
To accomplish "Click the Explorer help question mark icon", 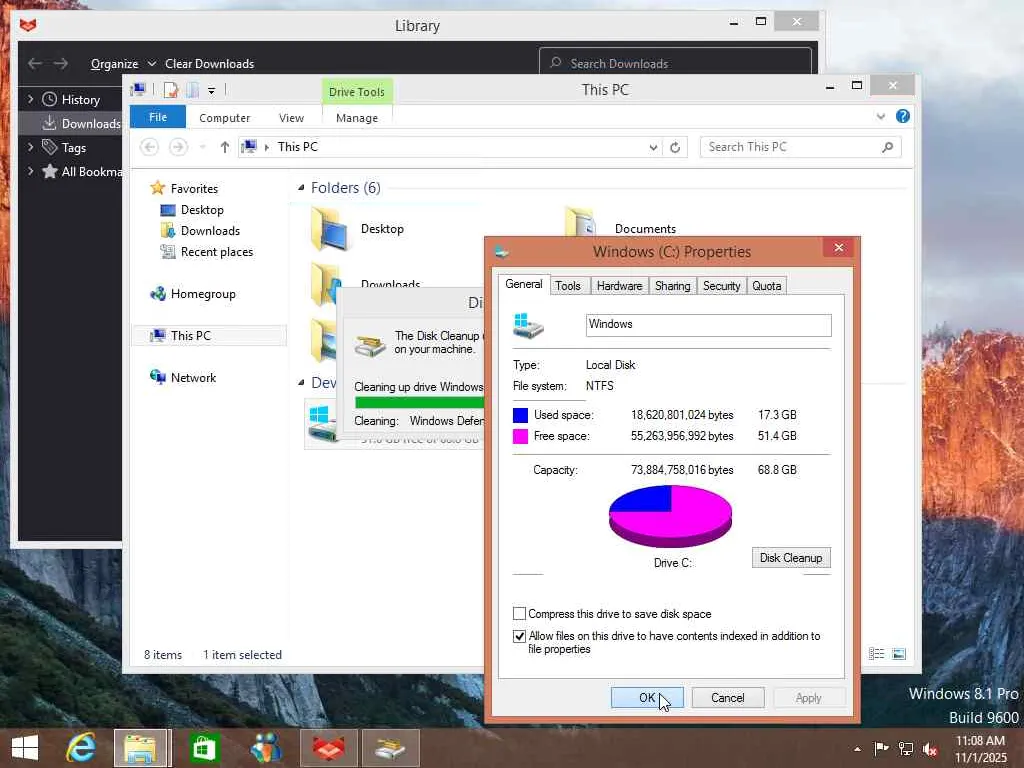I will click(x=903, y=116).
